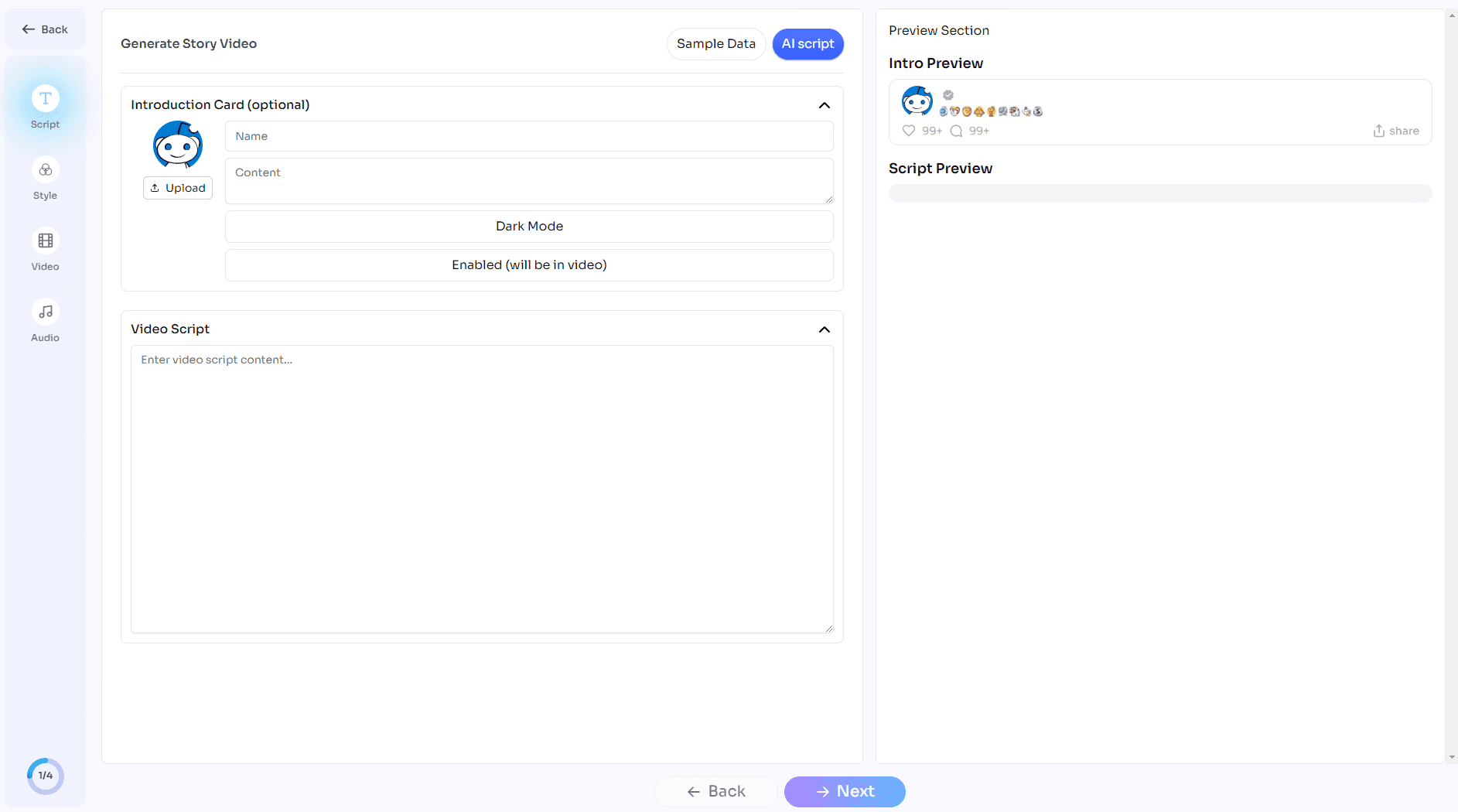Toggle the Dark Mode option
1458x812 pixels.
coord(529,227)
